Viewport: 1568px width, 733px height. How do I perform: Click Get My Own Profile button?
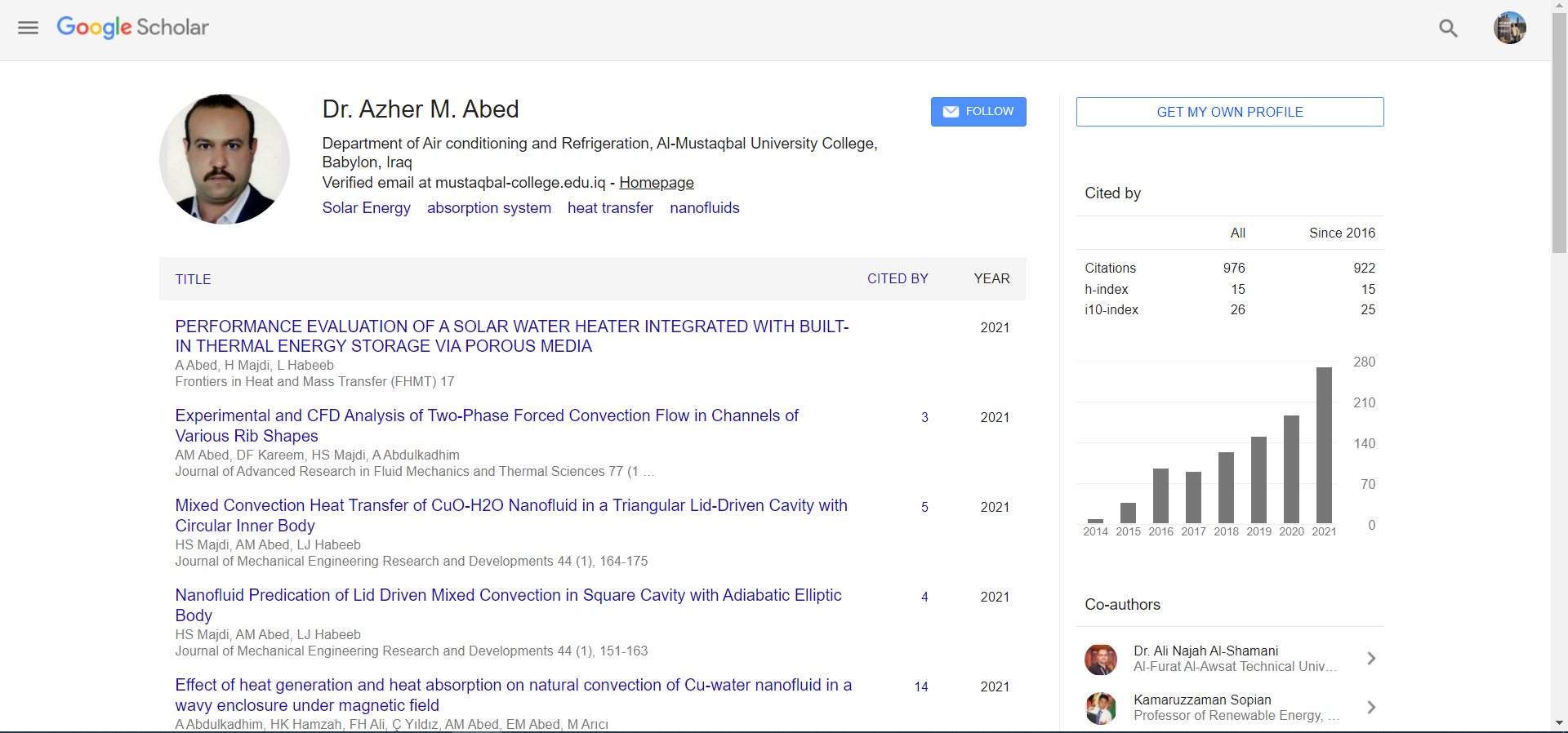click(x=1229, y=112)
